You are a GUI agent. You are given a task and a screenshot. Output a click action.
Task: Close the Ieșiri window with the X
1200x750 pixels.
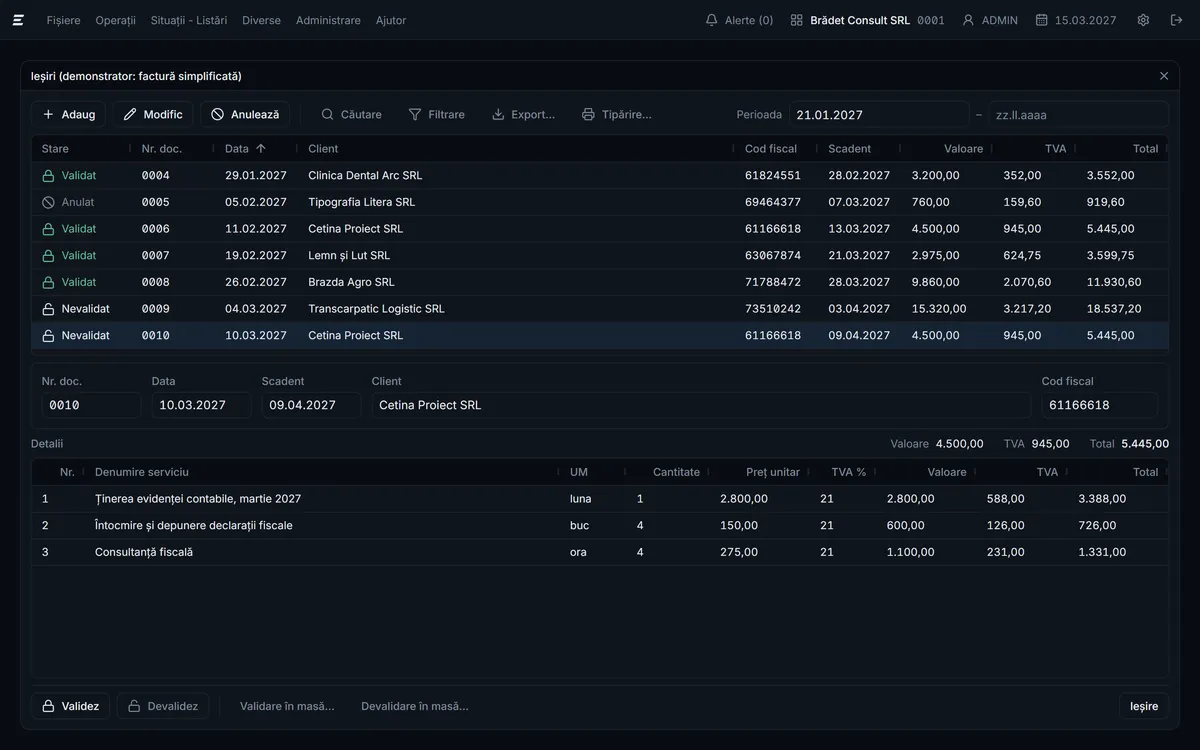pos(1164,76)
